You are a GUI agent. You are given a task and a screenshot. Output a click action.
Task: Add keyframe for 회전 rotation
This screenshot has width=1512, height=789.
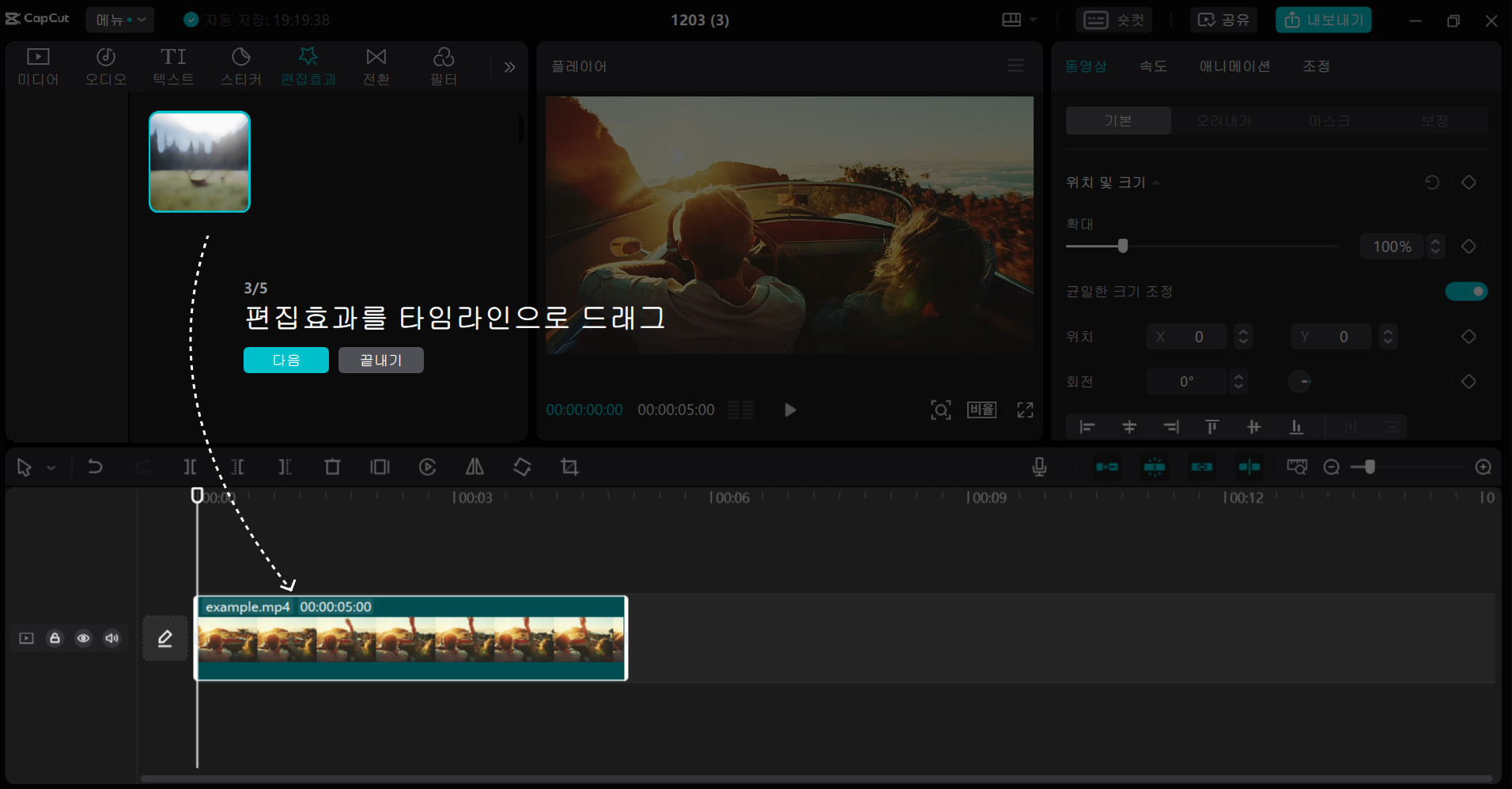pos(1469,382)
